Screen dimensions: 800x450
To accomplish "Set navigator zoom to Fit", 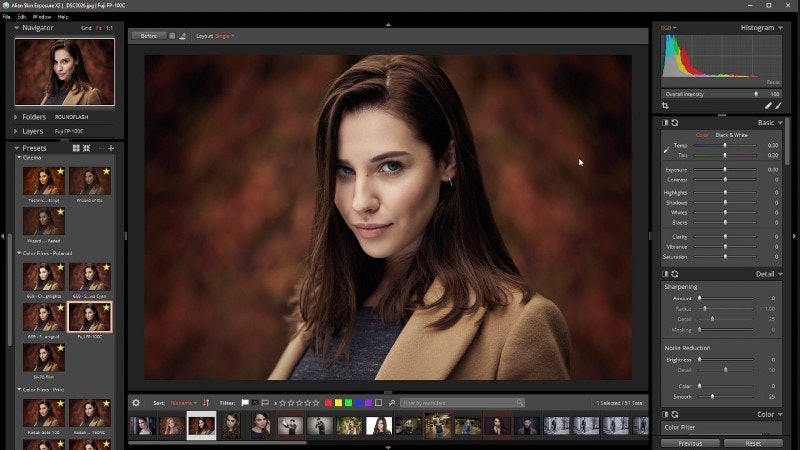I will tap(98, 28).
